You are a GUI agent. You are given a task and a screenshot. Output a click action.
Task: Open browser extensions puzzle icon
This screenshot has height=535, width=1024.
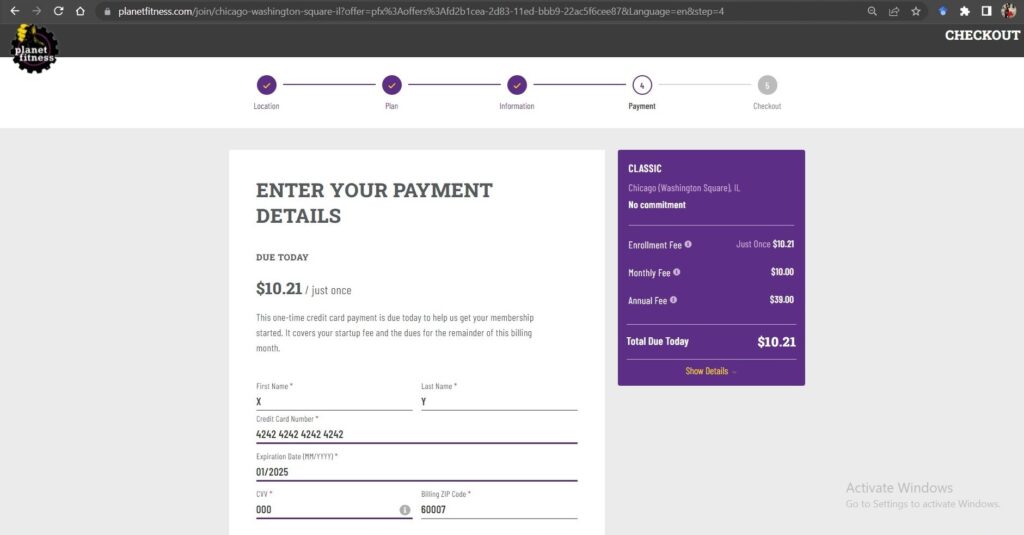point(965,11)
